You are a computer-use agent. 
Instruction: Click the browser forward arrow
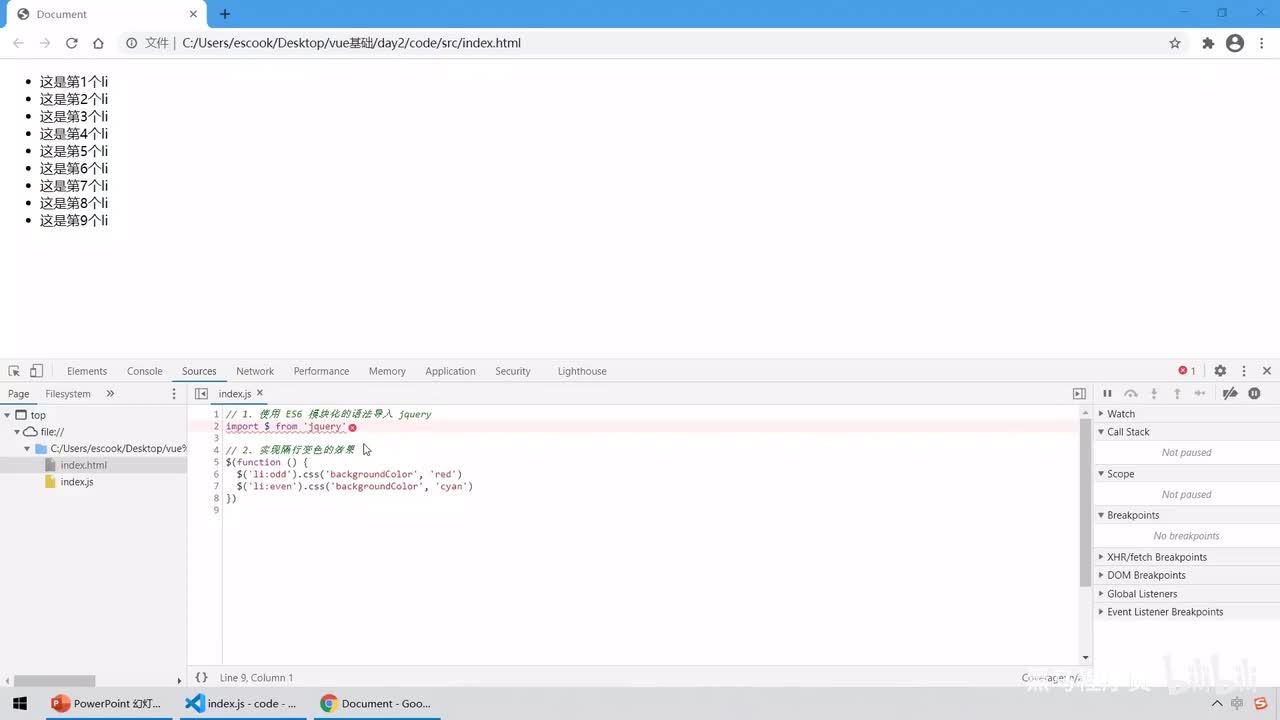click(45, 43)
